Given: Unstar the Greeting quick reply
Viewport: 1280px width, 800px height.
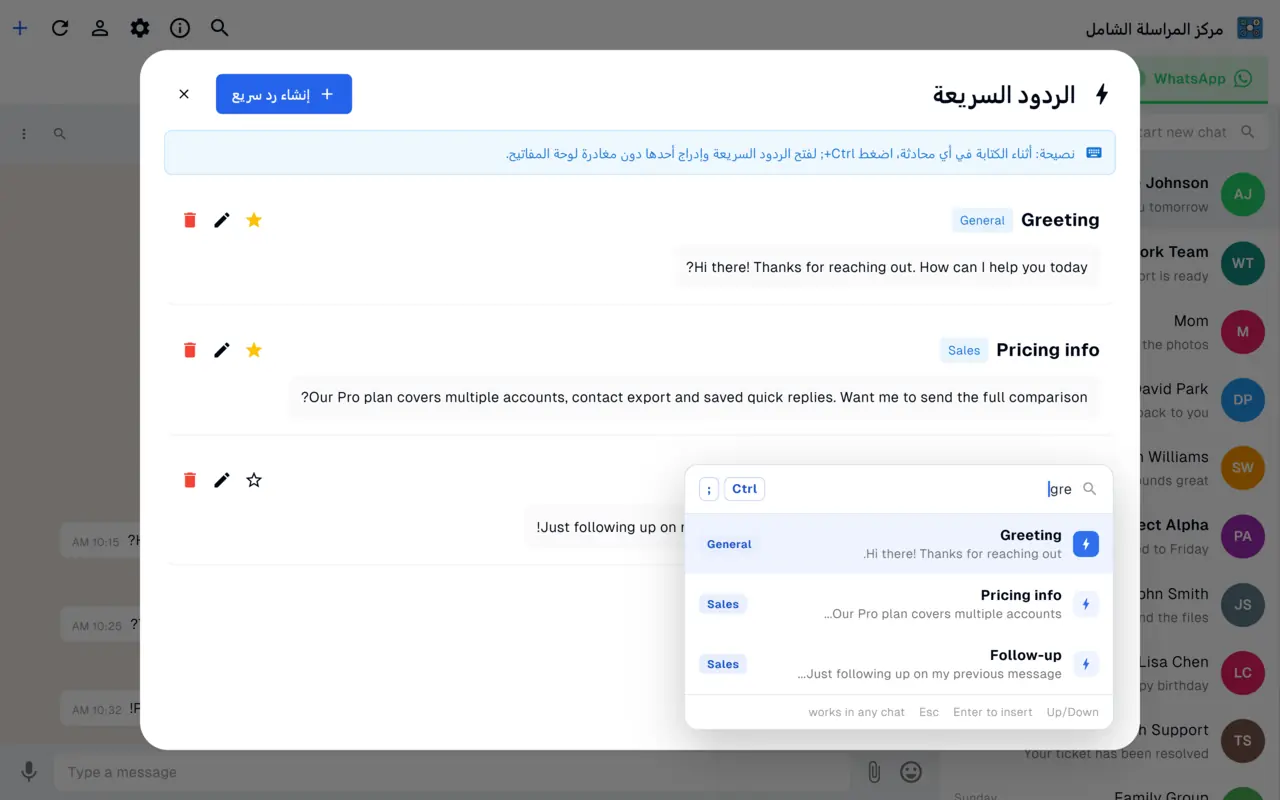Looking at the screenshot, I should coord(254,220).
